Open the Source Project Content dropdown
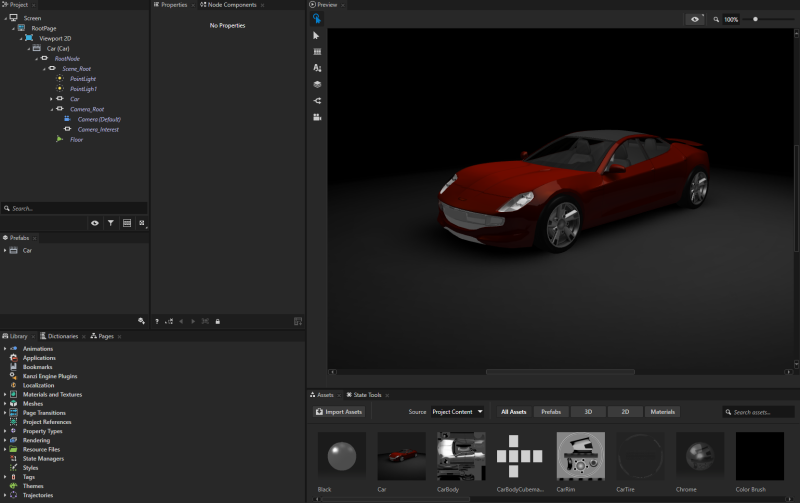 click(458, 412)
